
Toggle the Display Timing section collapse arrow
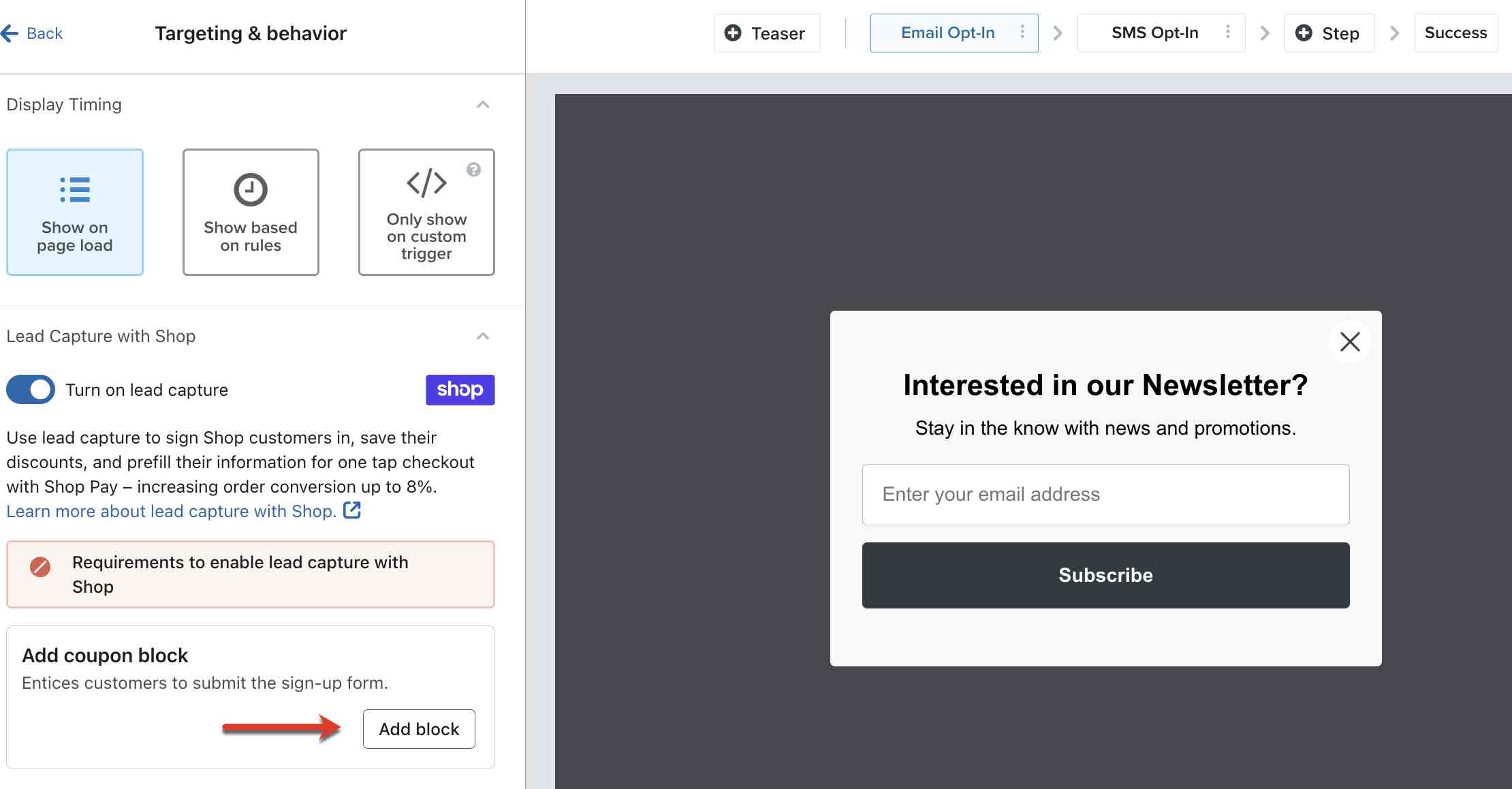point(481,104)
